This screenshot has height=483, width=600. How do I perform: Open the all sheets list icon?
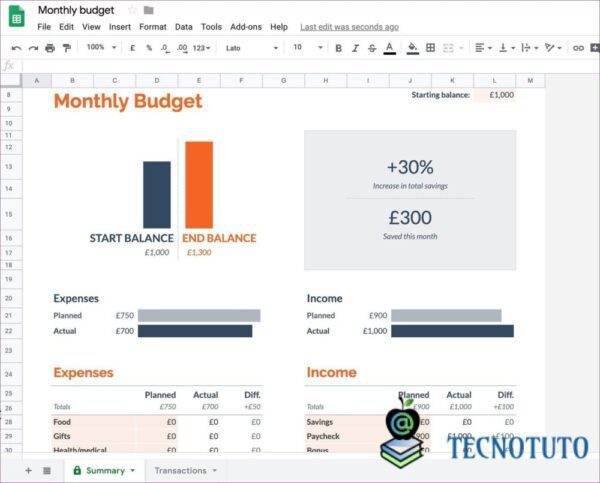click(47, 470)
